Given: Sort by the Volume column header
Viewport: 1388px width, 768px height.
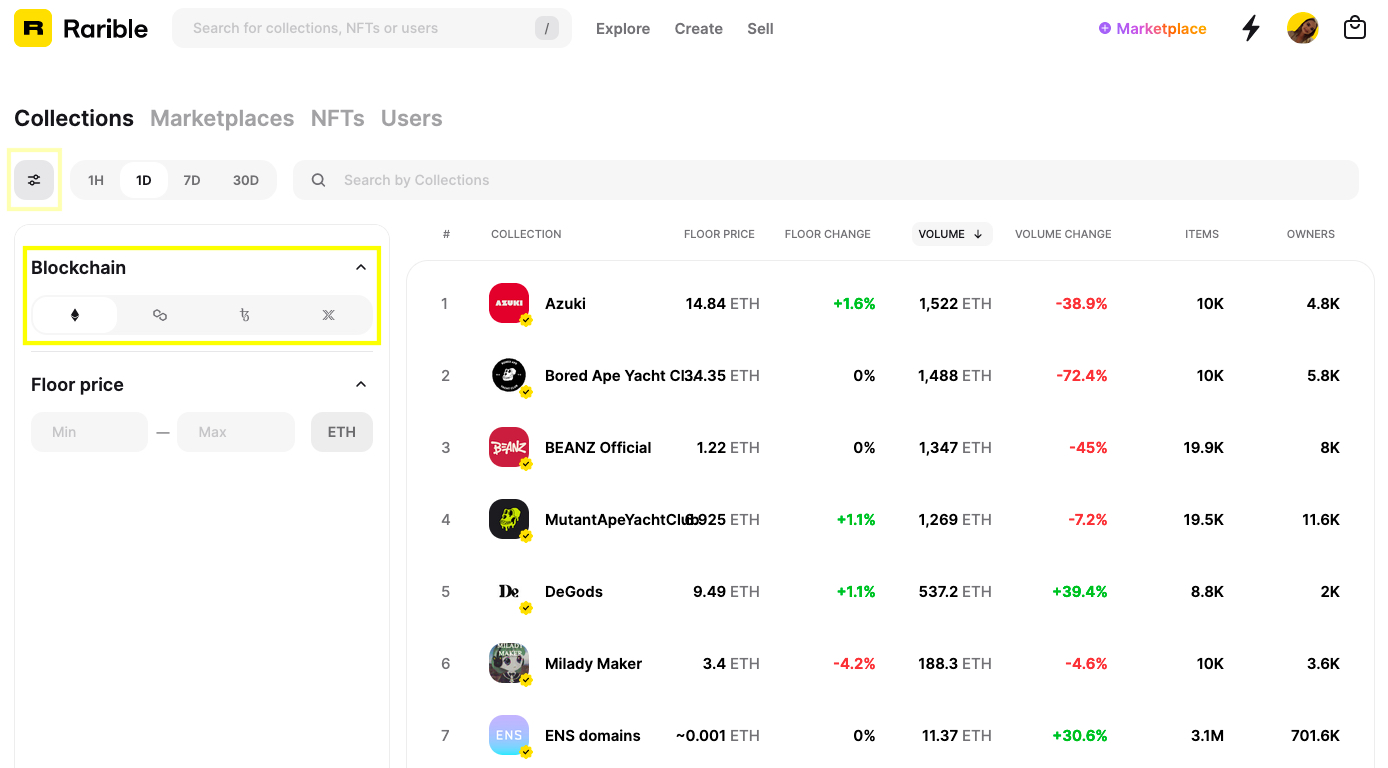Looking at the screenshot, I should [952, 234].
